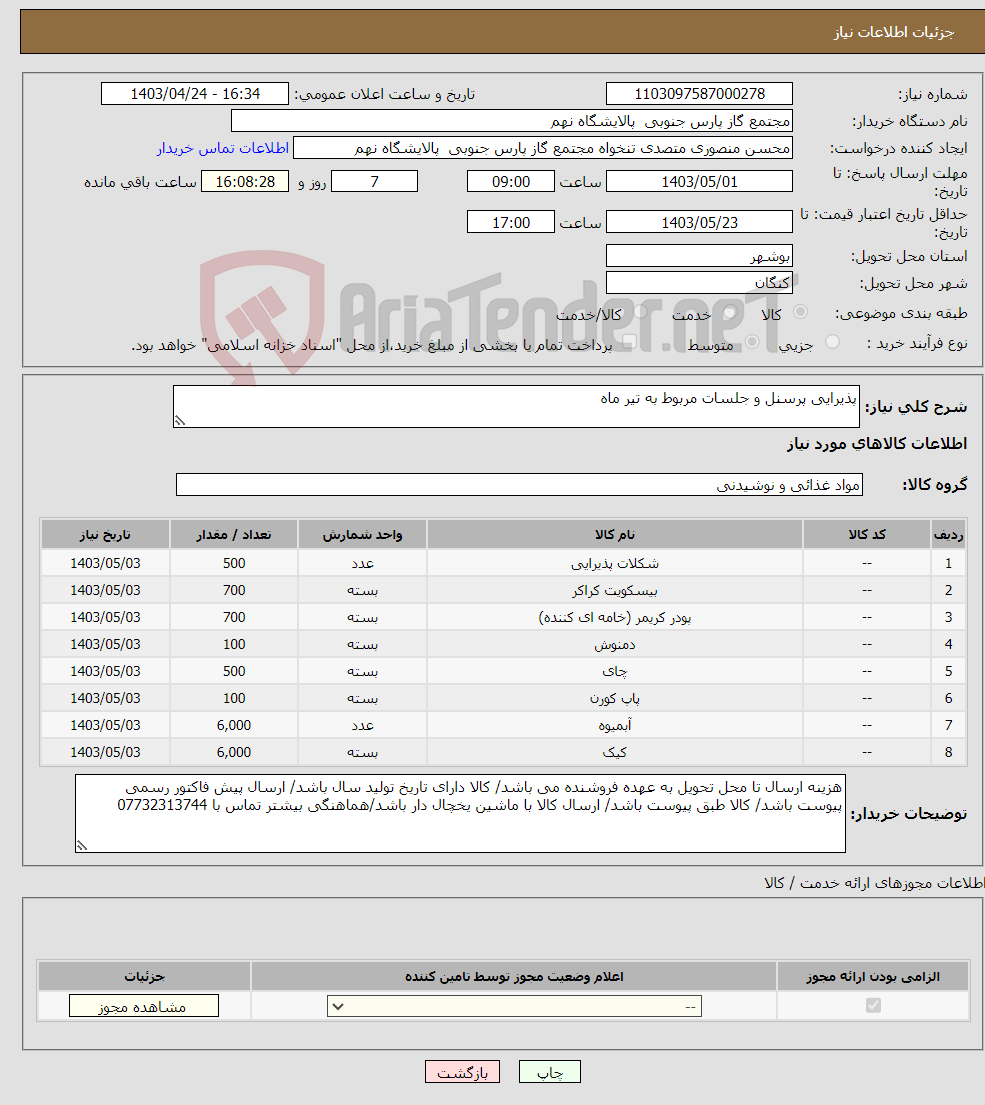Image resolution: width=985 pixels, height=1105 pixels.
Task: Click the واحد شمارش column header
Action: coord(362,534)
